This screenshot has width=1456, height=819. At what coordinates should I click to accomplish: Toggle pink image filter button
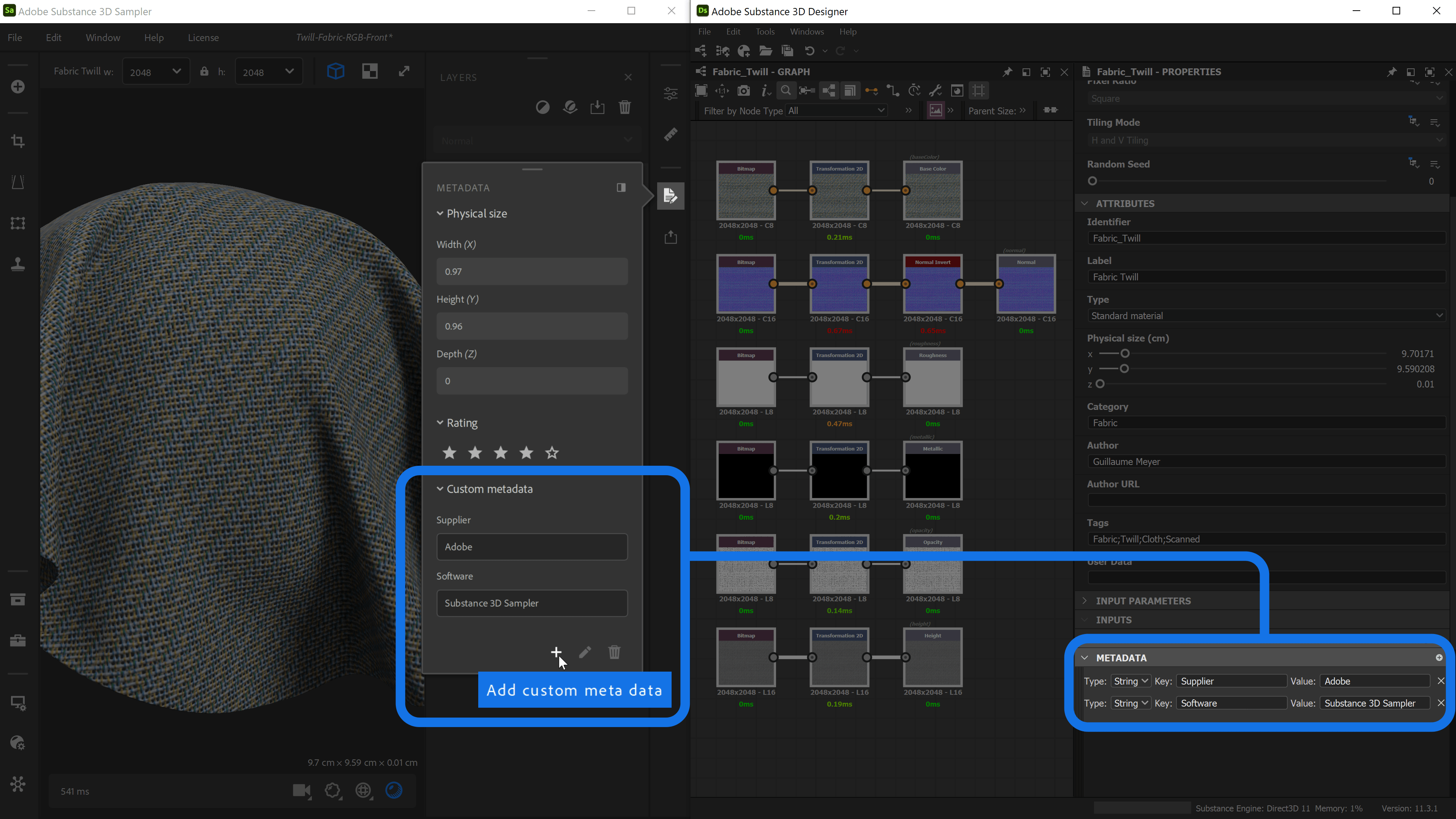pyautogui.click(x=936, y=110)
